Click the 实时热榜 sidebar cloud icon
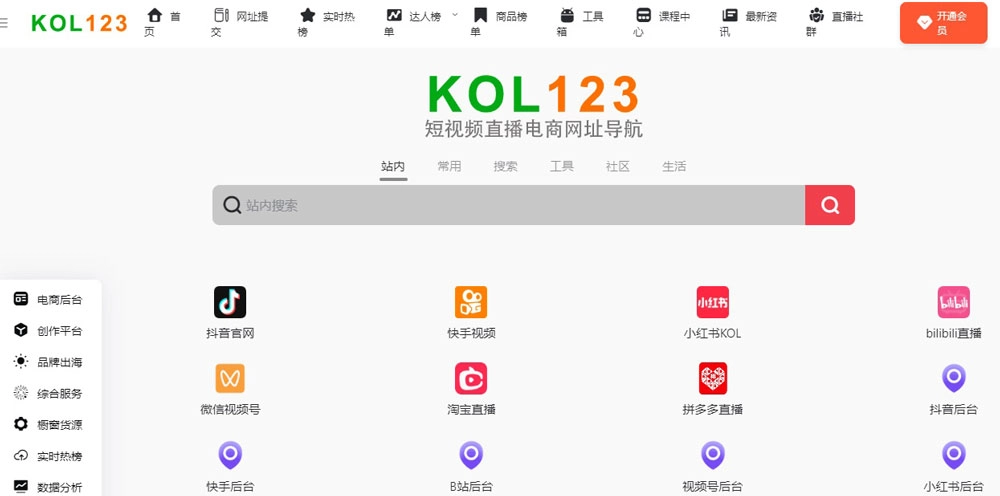The width and height of the screenshot is (1000, 496). [21, 456]
